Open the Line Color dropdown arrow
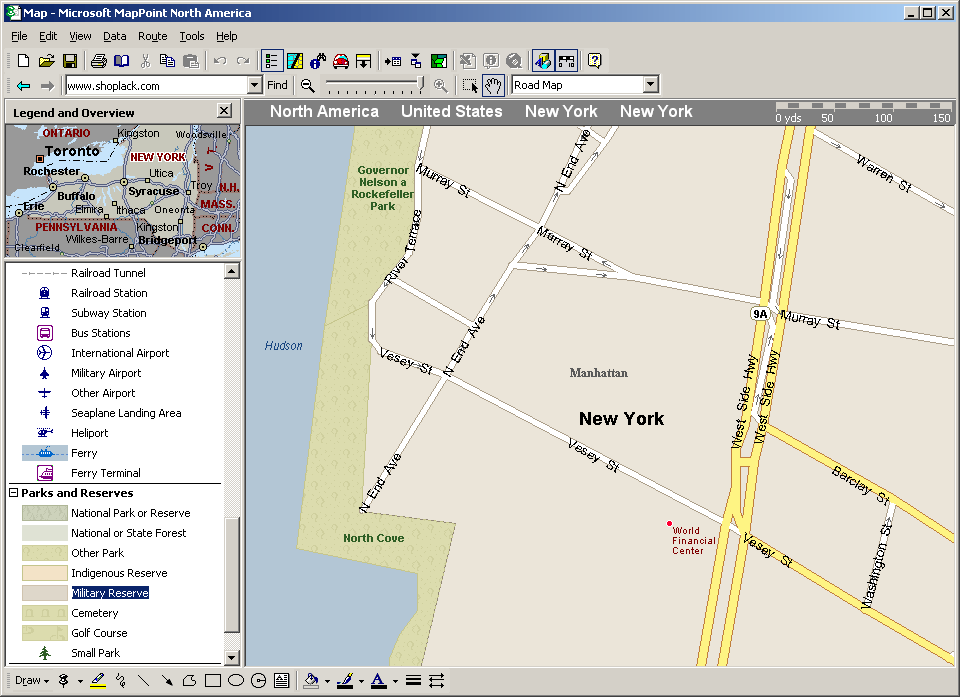Screen dimensions: 960x697 pos(361,681)
